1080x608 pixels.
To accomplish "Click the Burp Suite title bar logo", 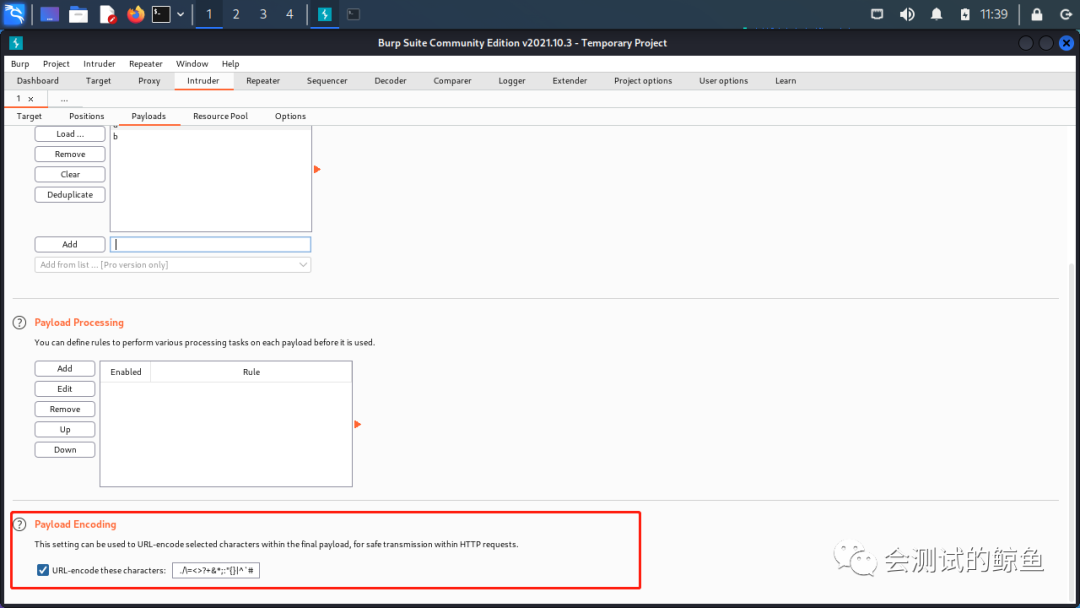I will (16, 43).
